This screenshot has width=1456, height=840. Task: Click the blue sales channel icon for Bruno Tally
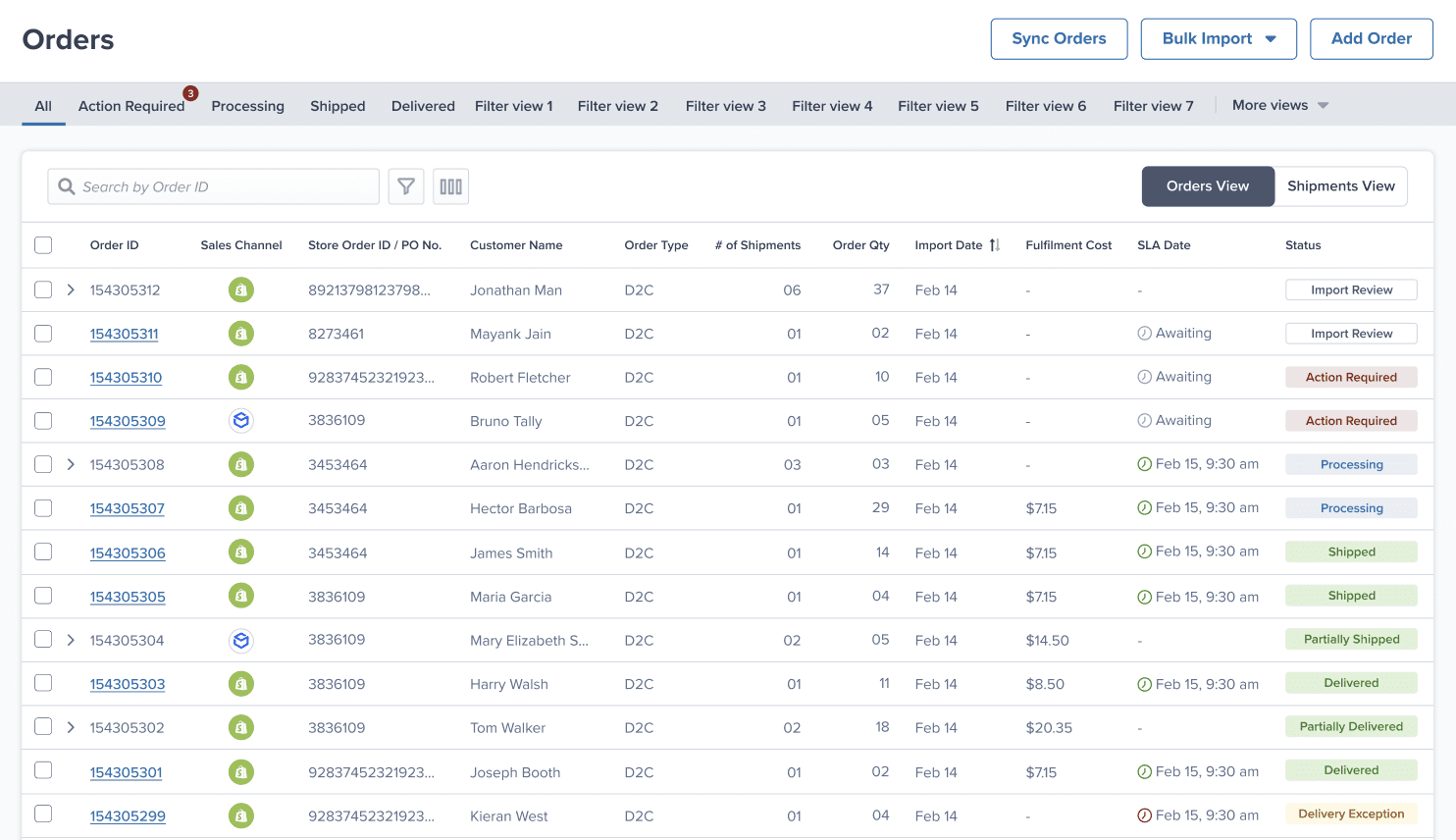[x=241, y=421]
